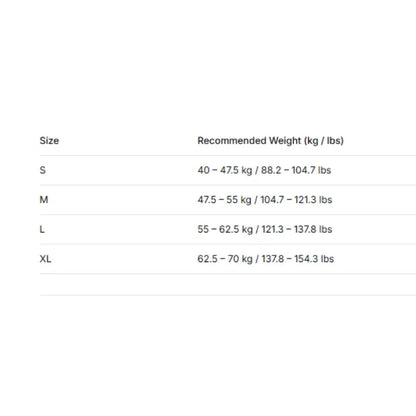Click the 40 – 47.5 kg weight text
Screen dimensions: 416x416
[225, 170]
